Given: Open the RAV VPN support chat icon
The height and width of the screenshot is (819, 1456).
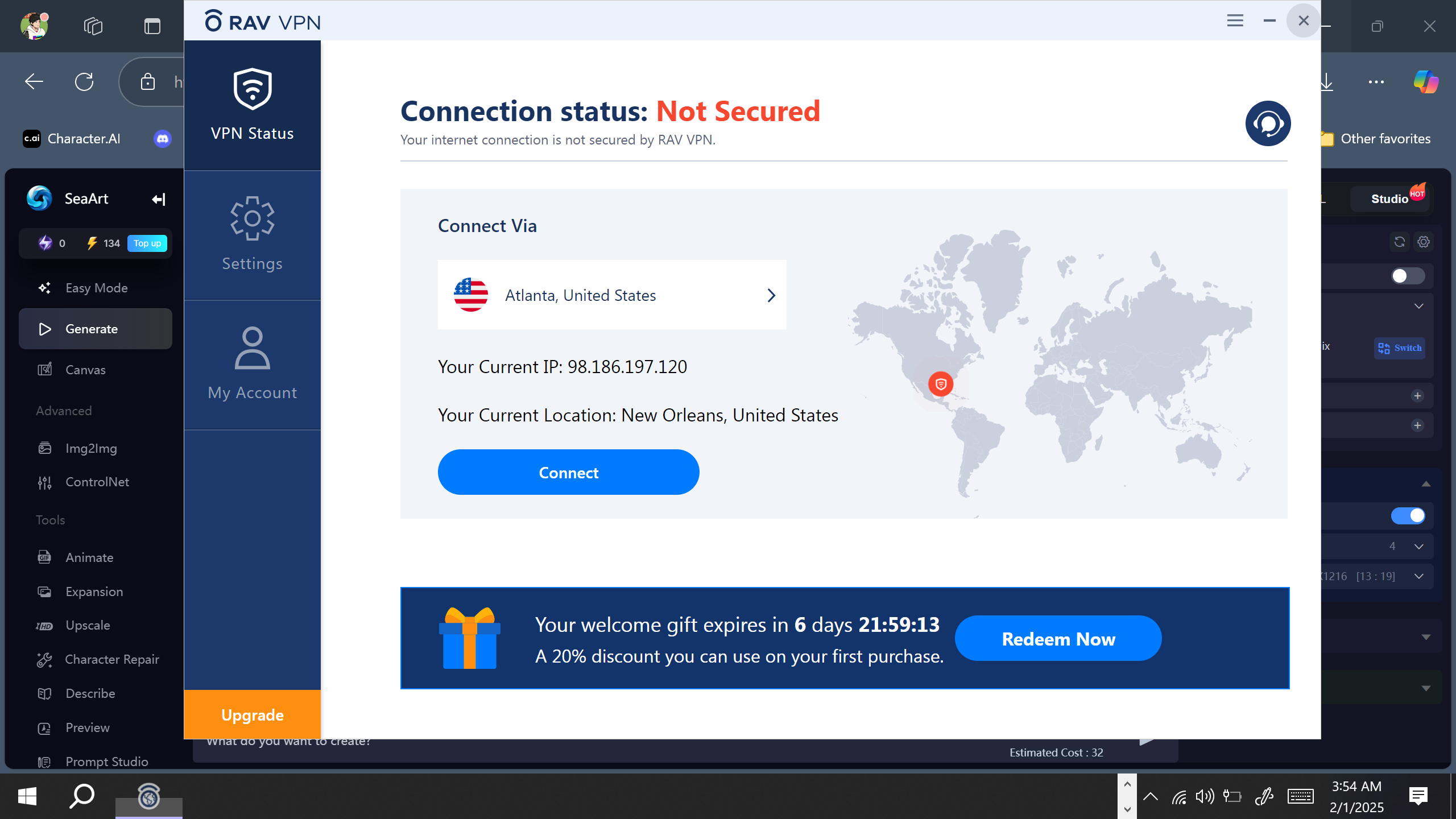Looking at the screenshot, I should [1268, 123].
